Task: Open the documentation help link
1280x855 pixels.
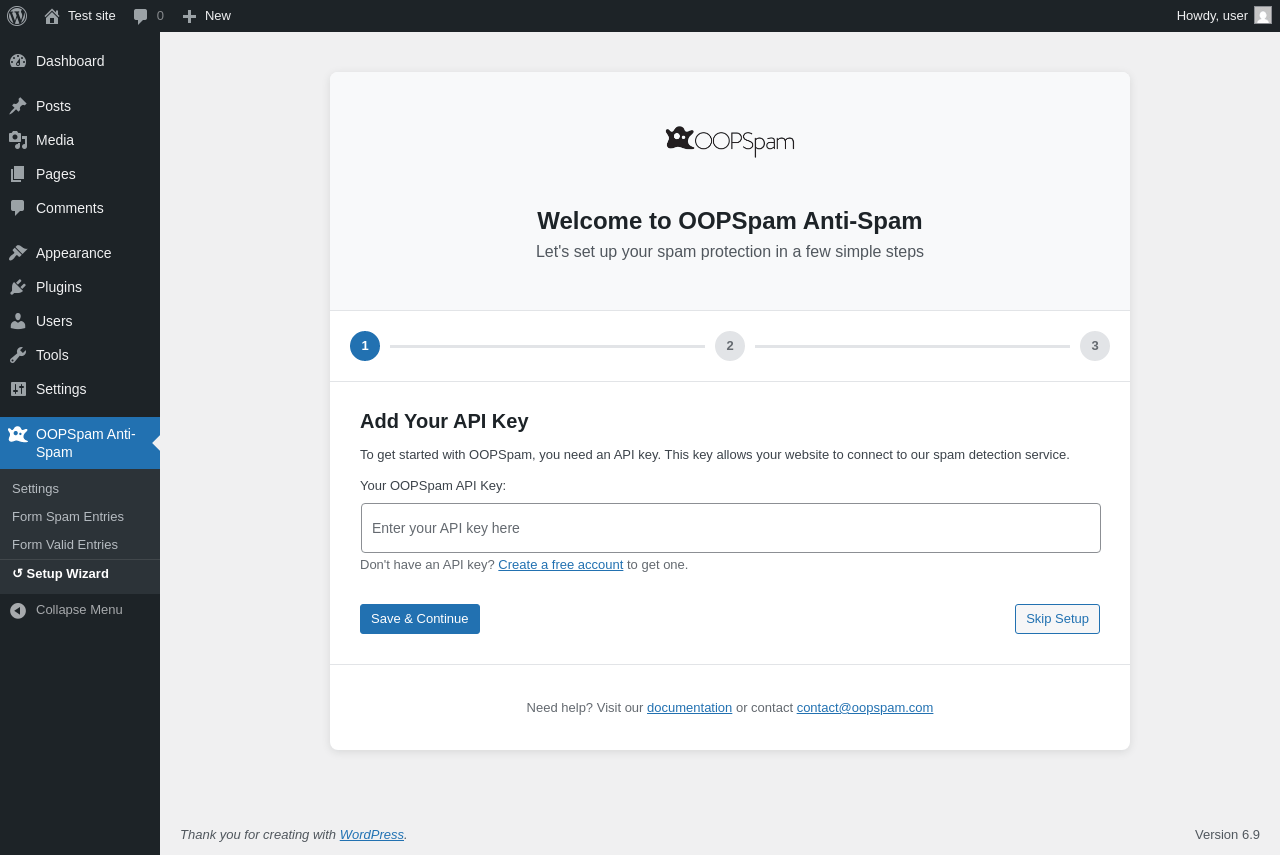Action: pyautogui.click(x=689, y=708)
